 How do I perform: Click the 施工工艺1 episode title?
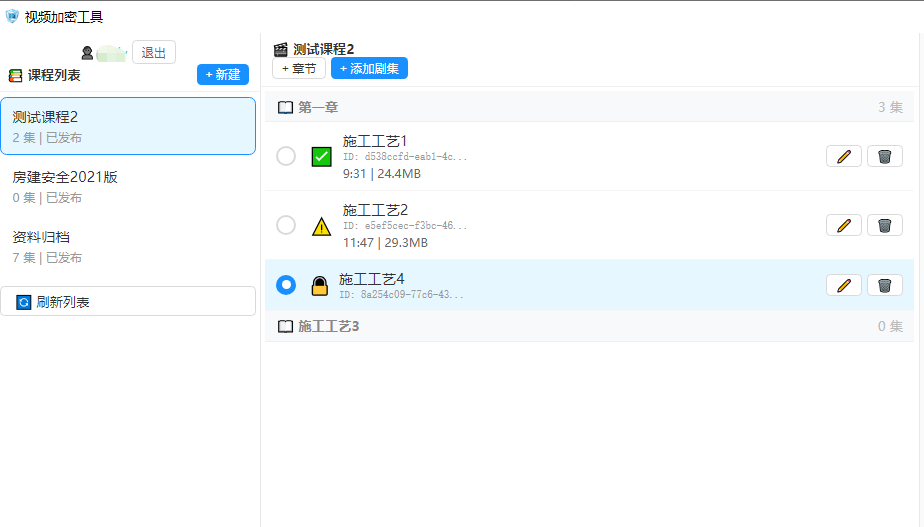tap(375, 141)
